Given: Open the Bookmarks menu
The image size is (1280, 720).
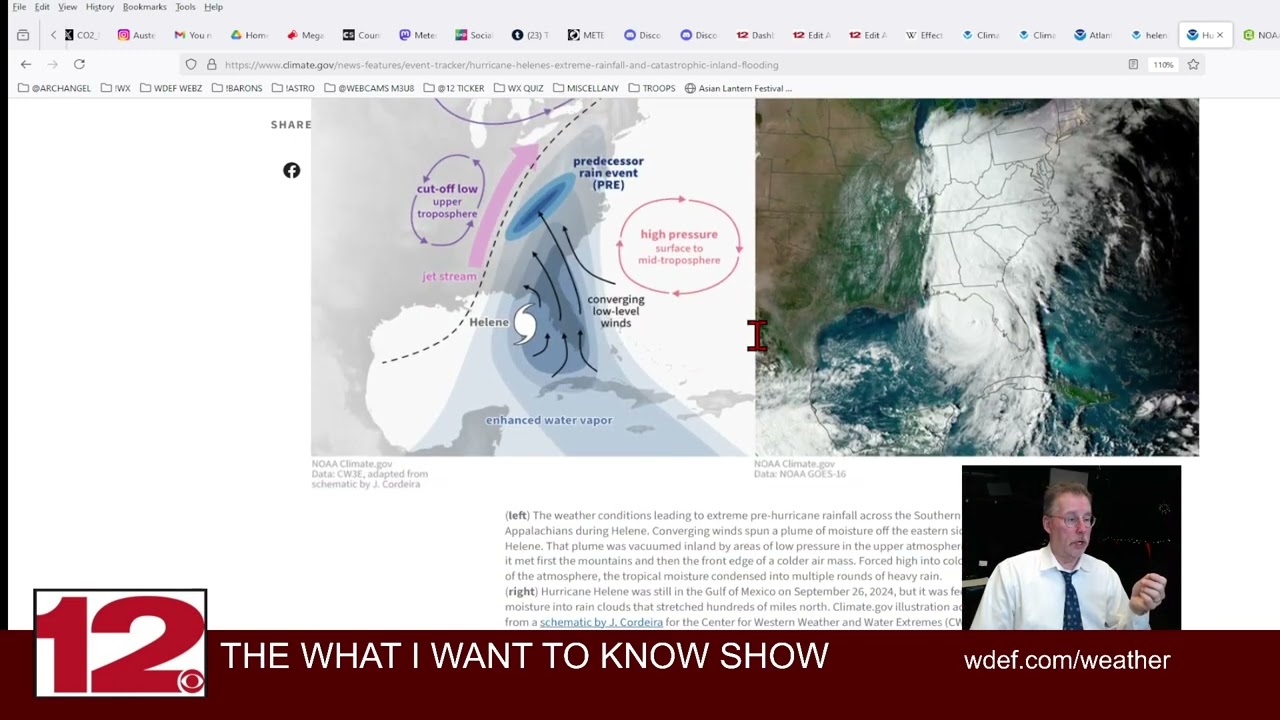Looking at the screenshot, I should tap(144, 7).
